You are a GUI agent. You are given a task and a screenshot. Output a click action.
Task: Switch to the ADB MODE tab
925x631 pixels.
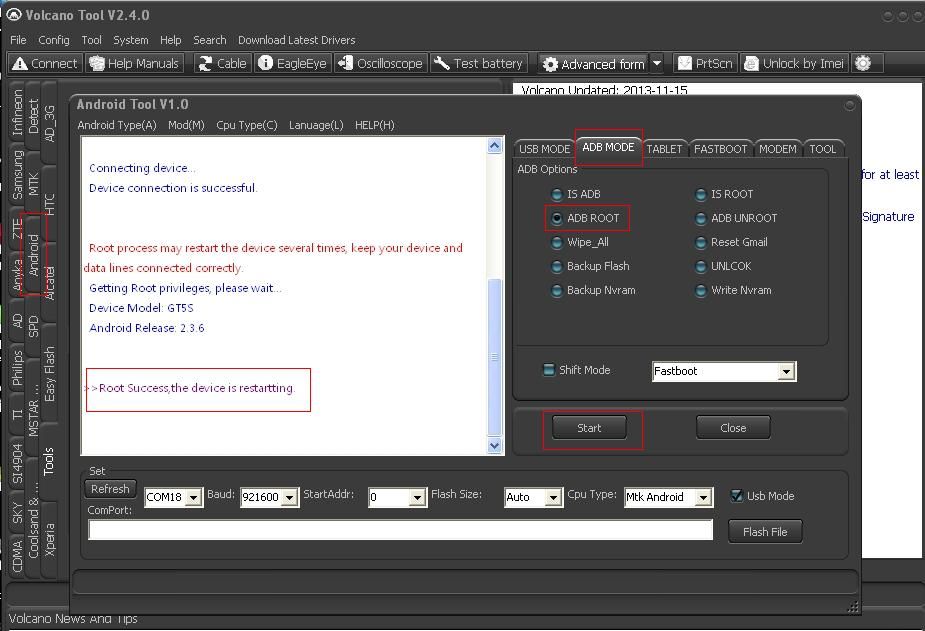point(608,147)
